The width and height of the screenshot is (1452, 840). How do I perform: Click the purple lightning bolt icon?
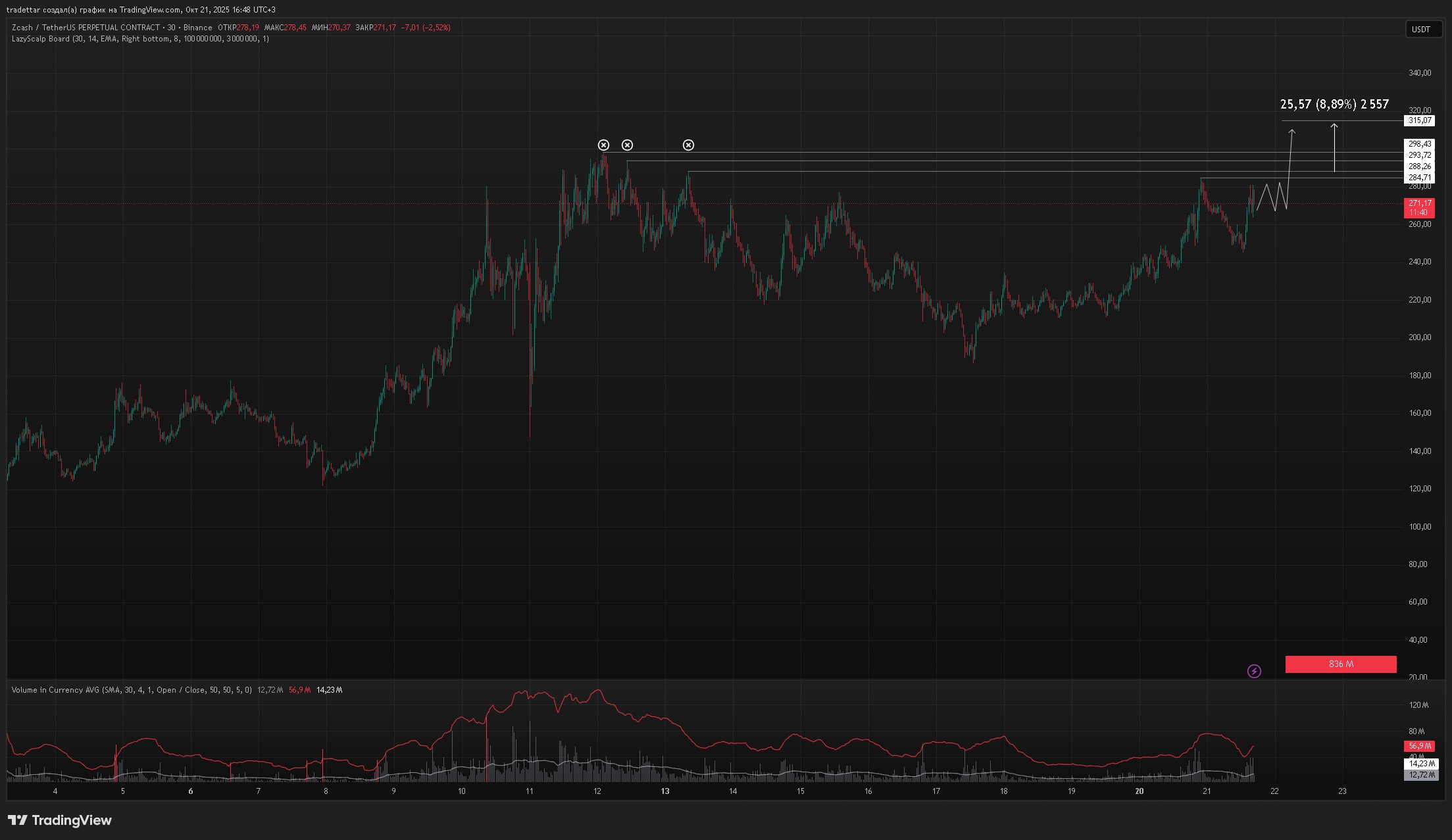click(x=1254, y=671)
